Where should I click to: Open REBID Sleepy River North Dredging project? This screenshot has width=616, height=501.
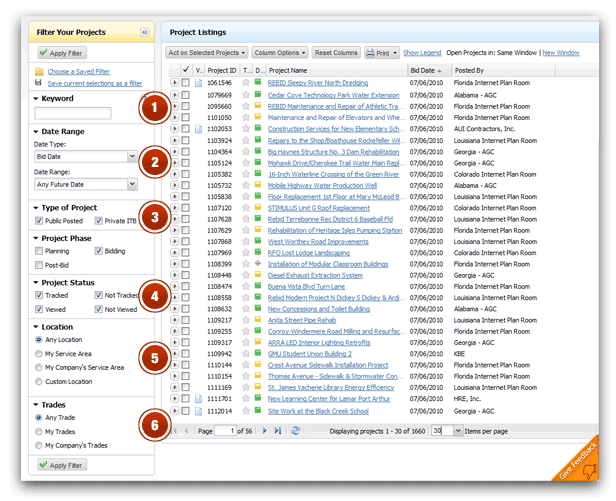click(318, 83)
